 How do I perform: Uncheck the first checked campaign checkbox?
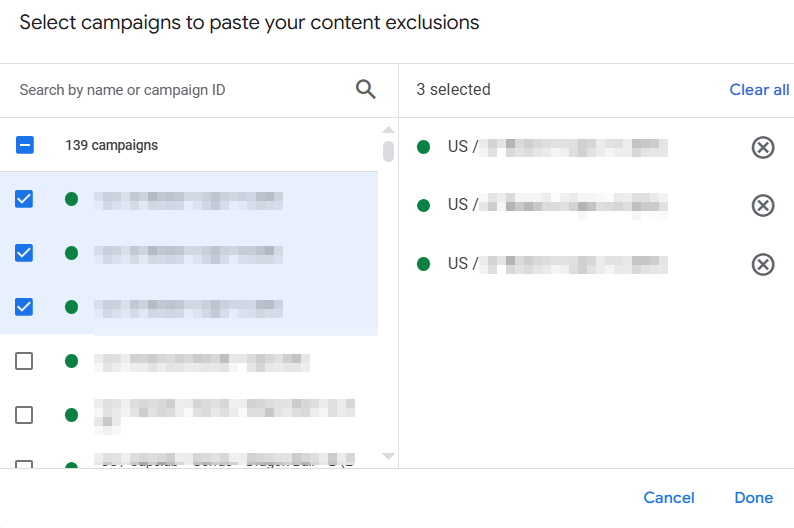point(24,199)
